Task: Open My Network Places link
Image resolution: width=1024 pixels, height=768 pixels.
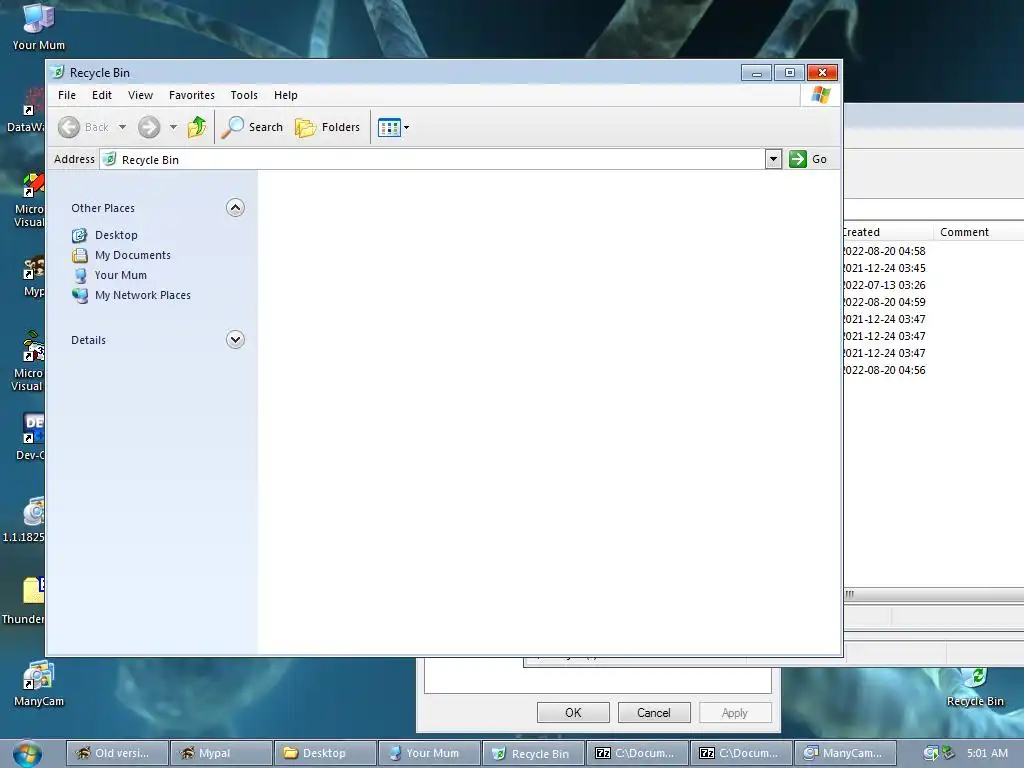Action: click(142, 295)
